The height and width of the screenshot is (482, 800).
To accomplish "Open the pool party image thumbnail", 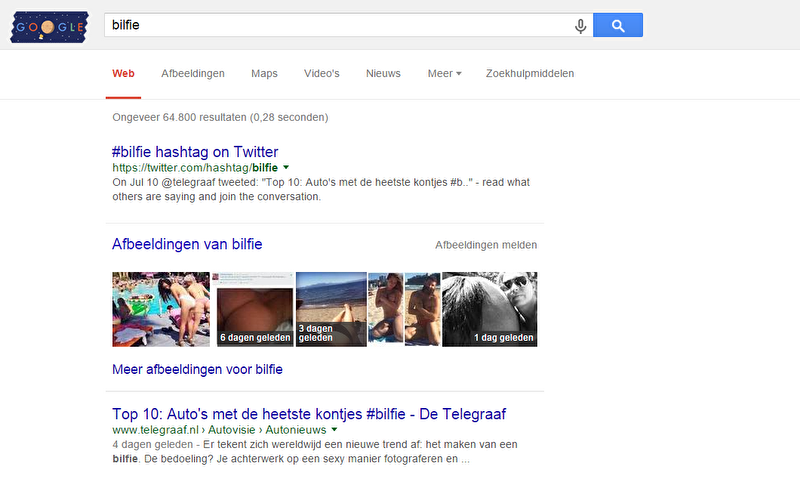I will click(x=161, y=309).
